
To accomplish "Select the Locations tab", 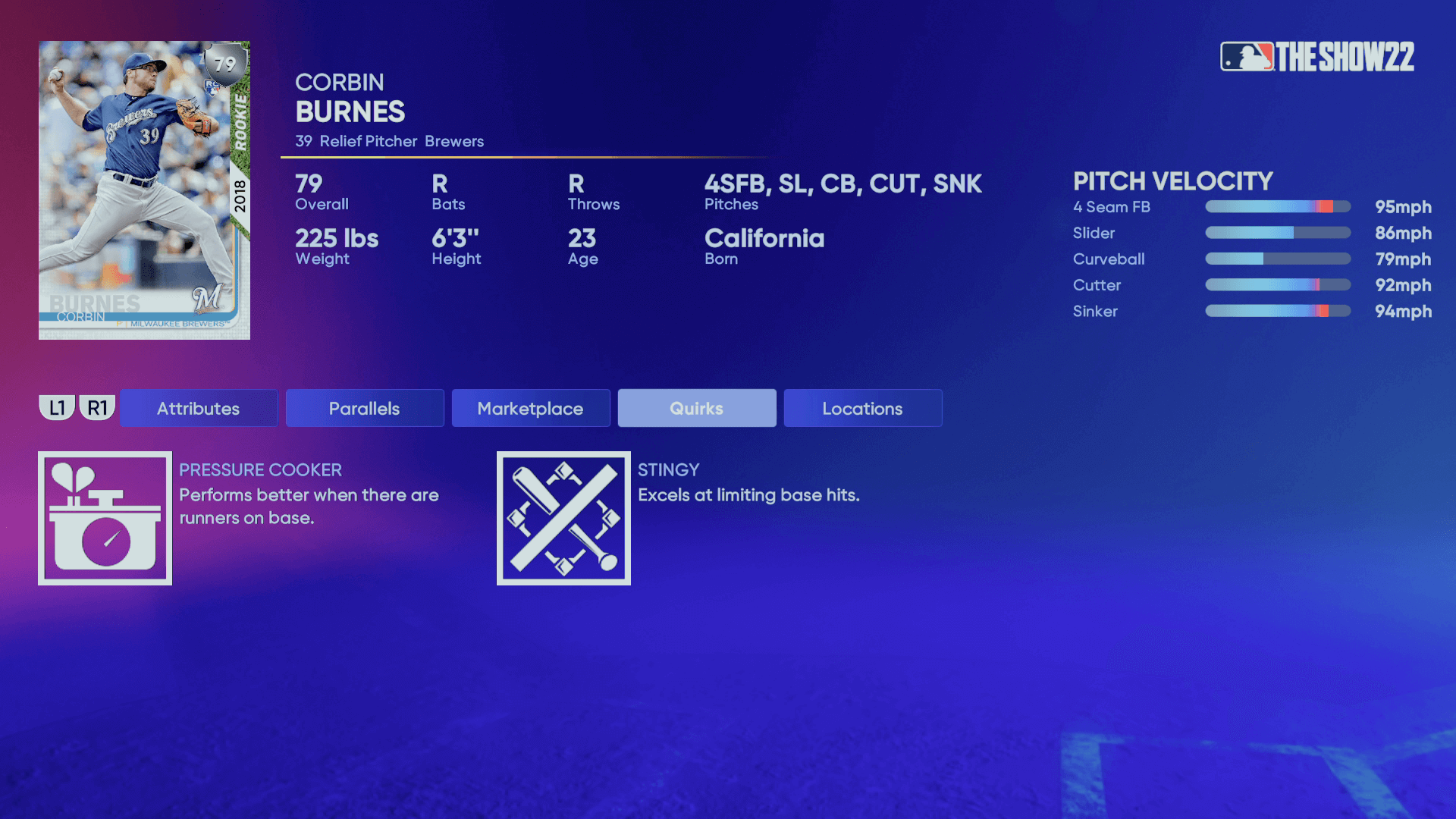I will click(862, 408).
